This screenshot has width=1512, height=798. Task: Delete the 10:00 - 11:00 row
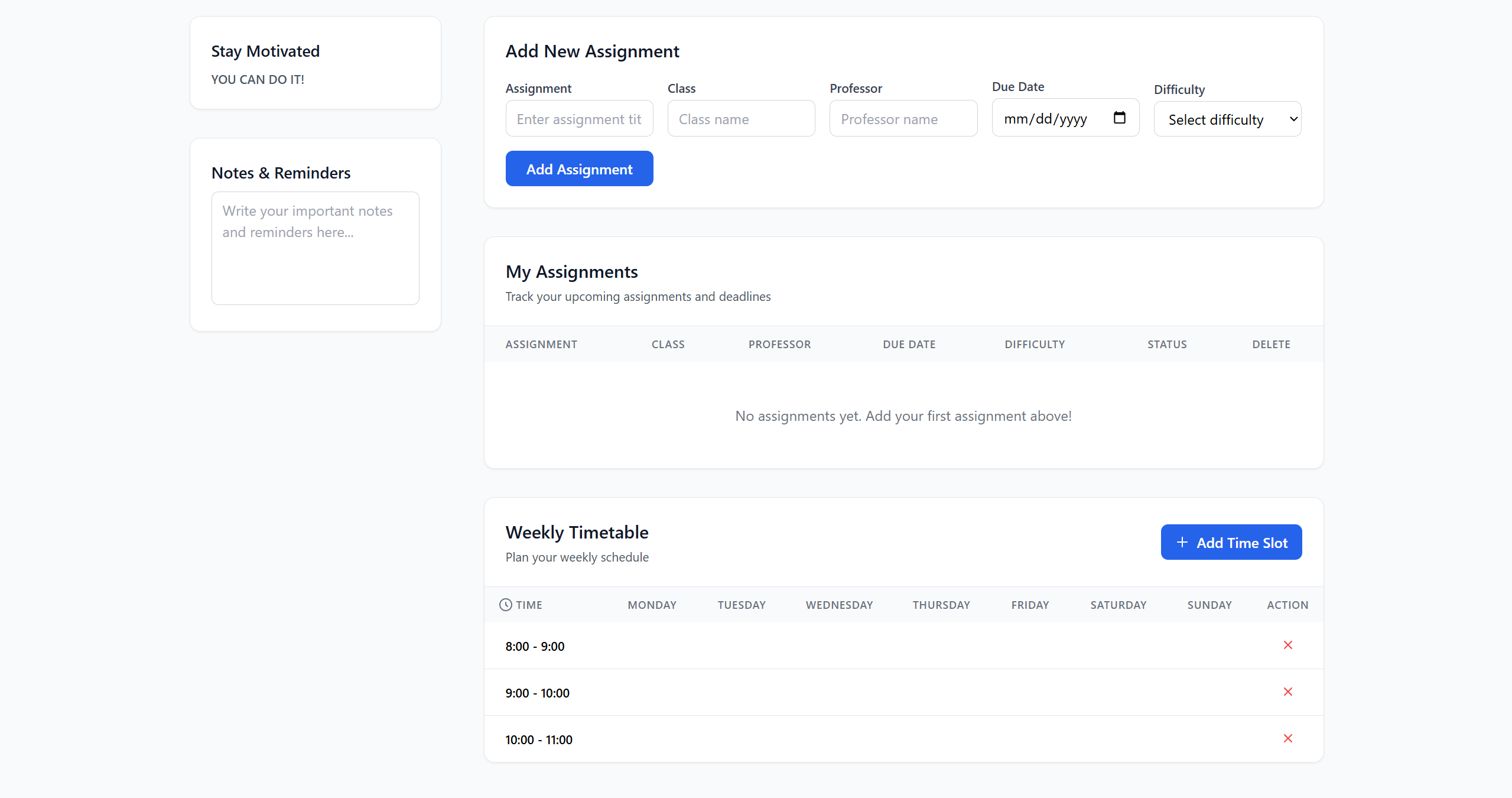pos(1287,738)
